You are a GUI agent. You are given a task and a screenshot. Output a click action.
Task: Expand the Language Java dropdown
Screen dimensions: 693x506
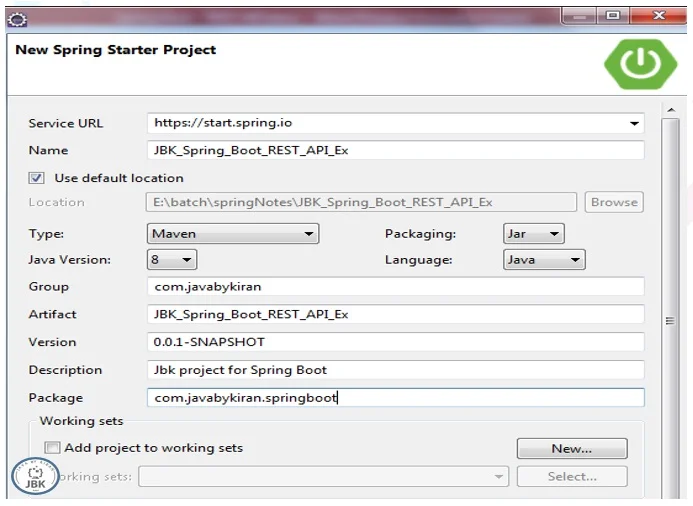point(544,259)
